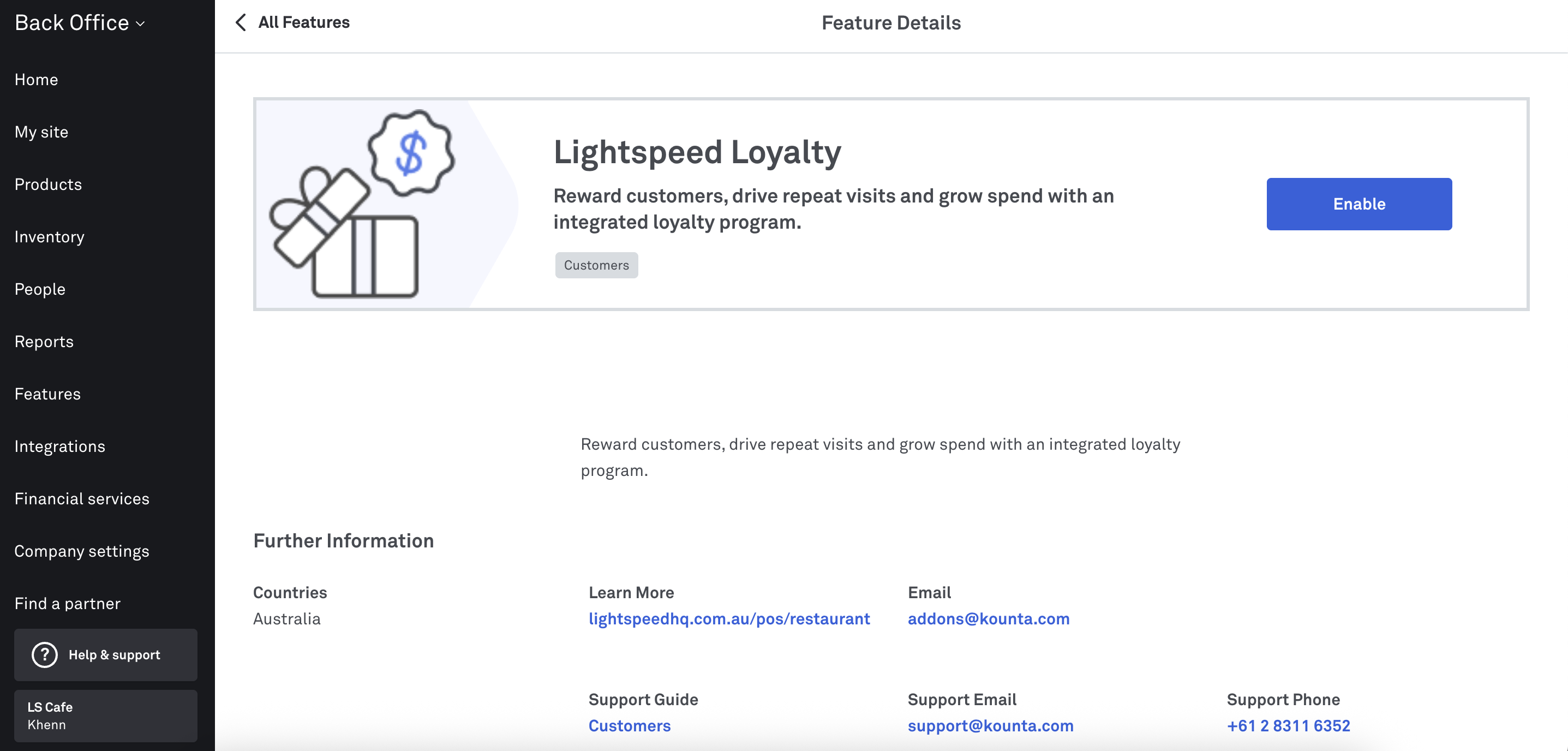Click the Customers category tag
The height and width of the screenshot is (751, 1568).
tap(596, 265)
